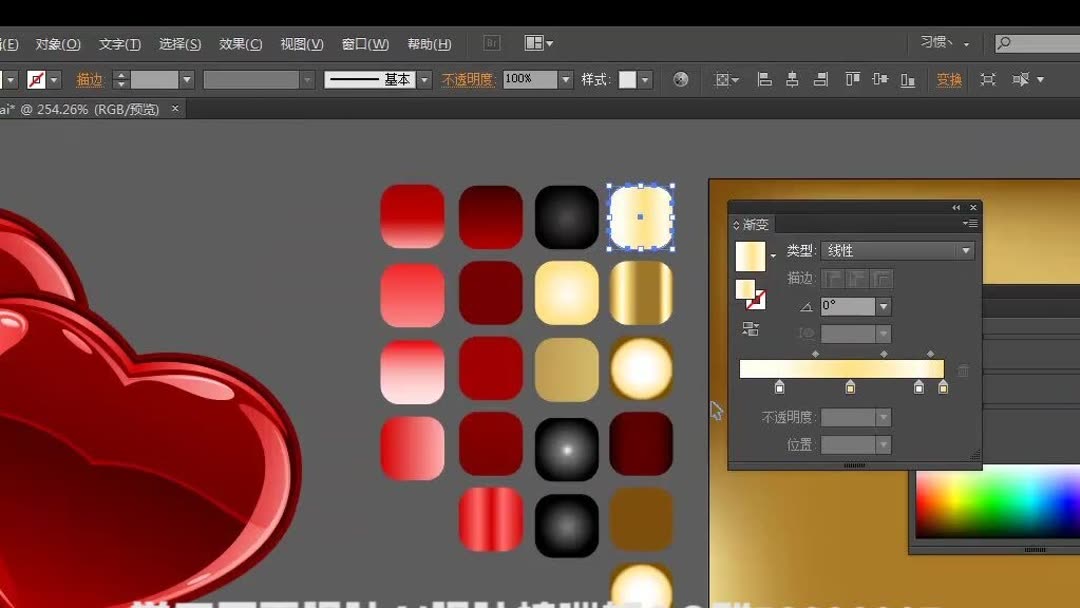Click the 渐变 panel tab title

pos(756,224)
